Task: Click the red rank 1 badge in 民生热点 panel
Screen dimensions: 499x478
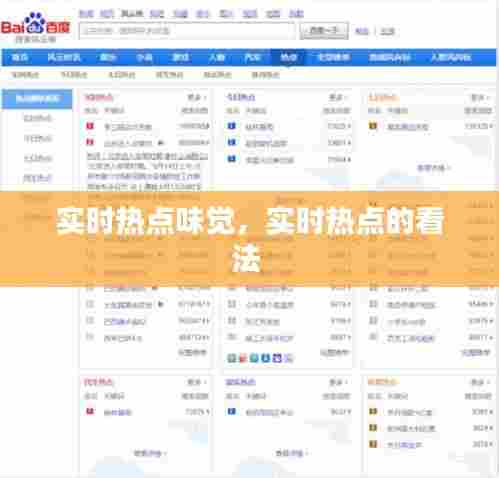Action: 90,411
